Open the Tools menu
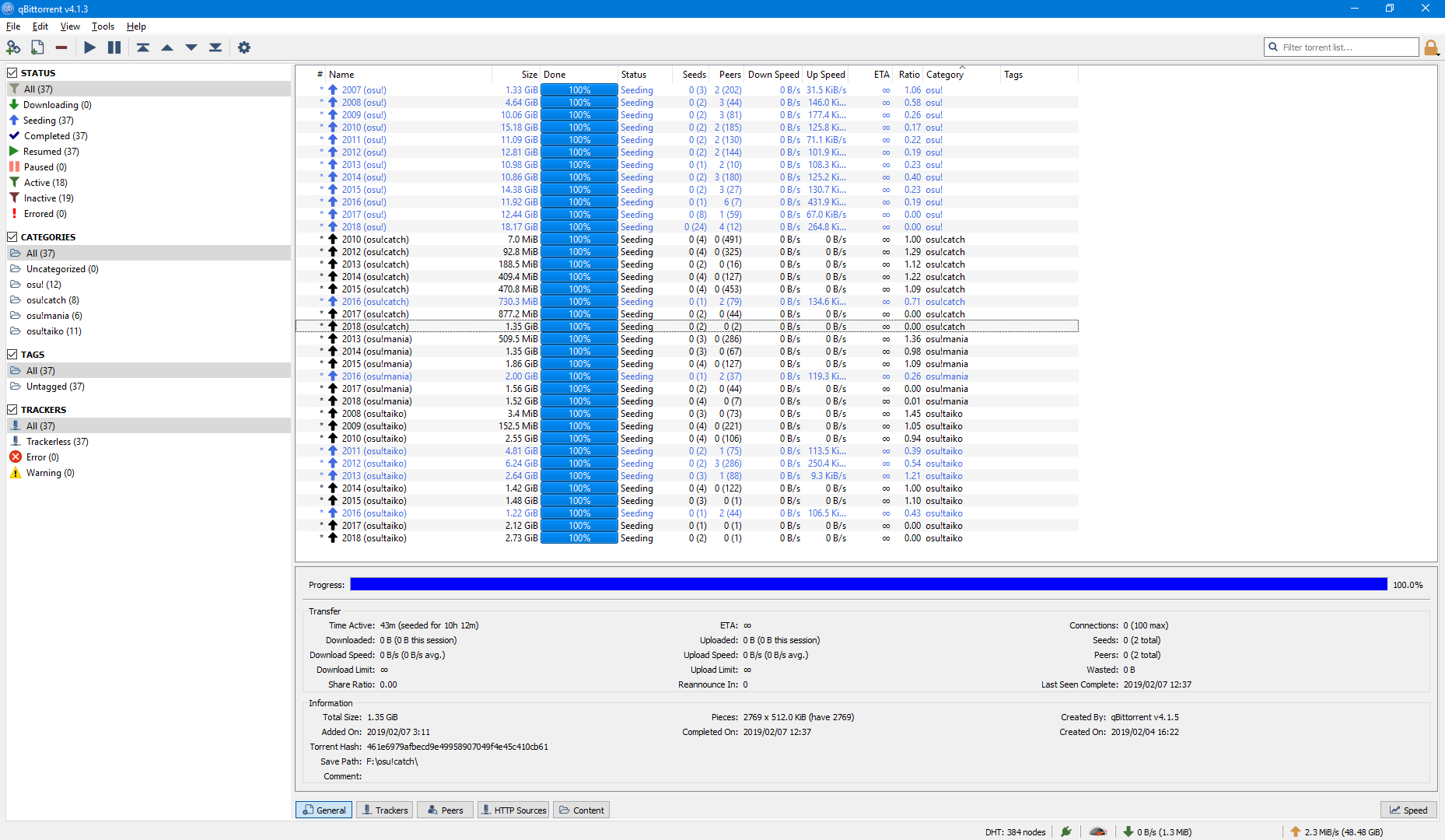 pos(103,26)
